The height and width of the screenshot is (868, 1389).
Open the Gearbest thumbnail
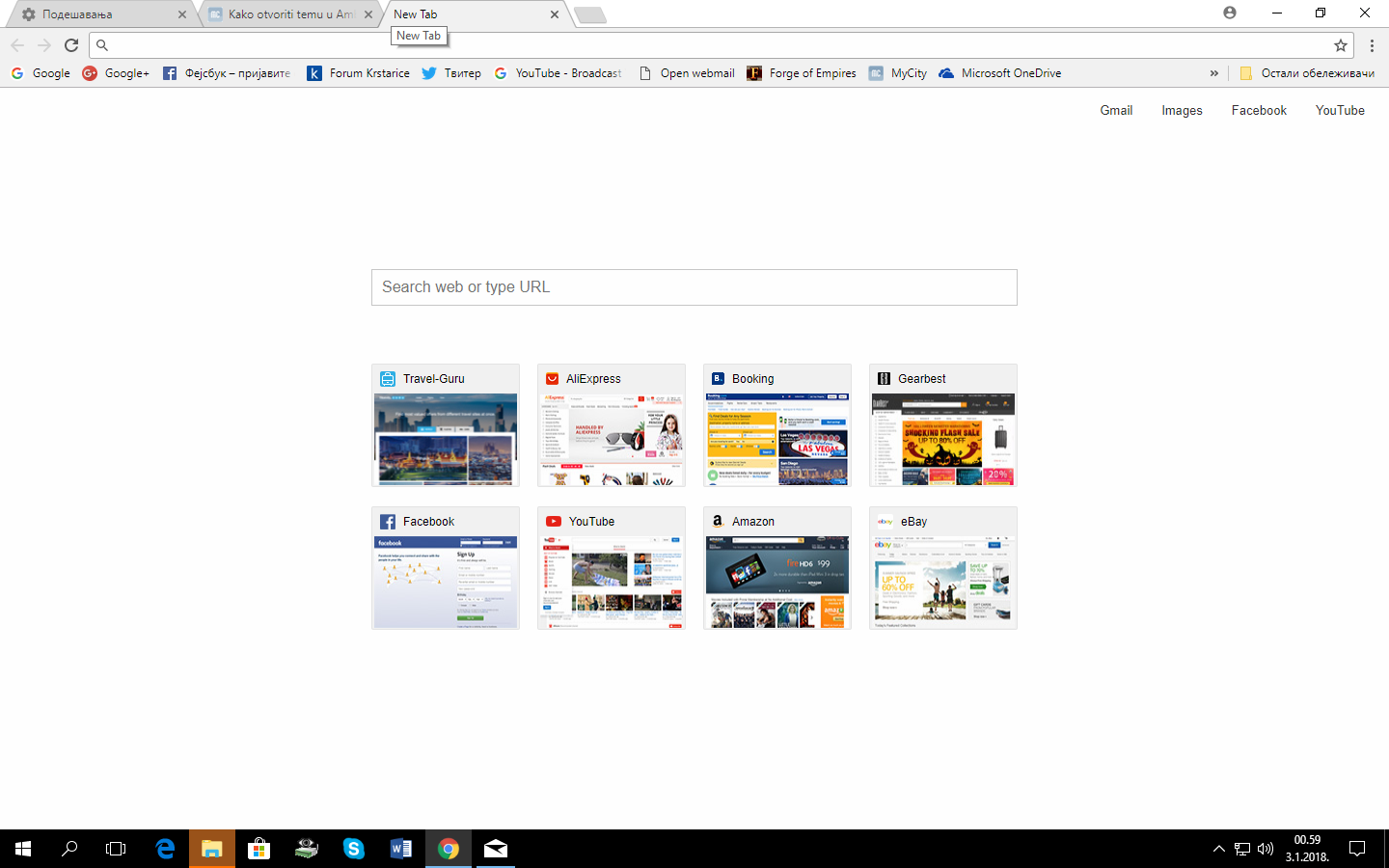pos(943,425)
